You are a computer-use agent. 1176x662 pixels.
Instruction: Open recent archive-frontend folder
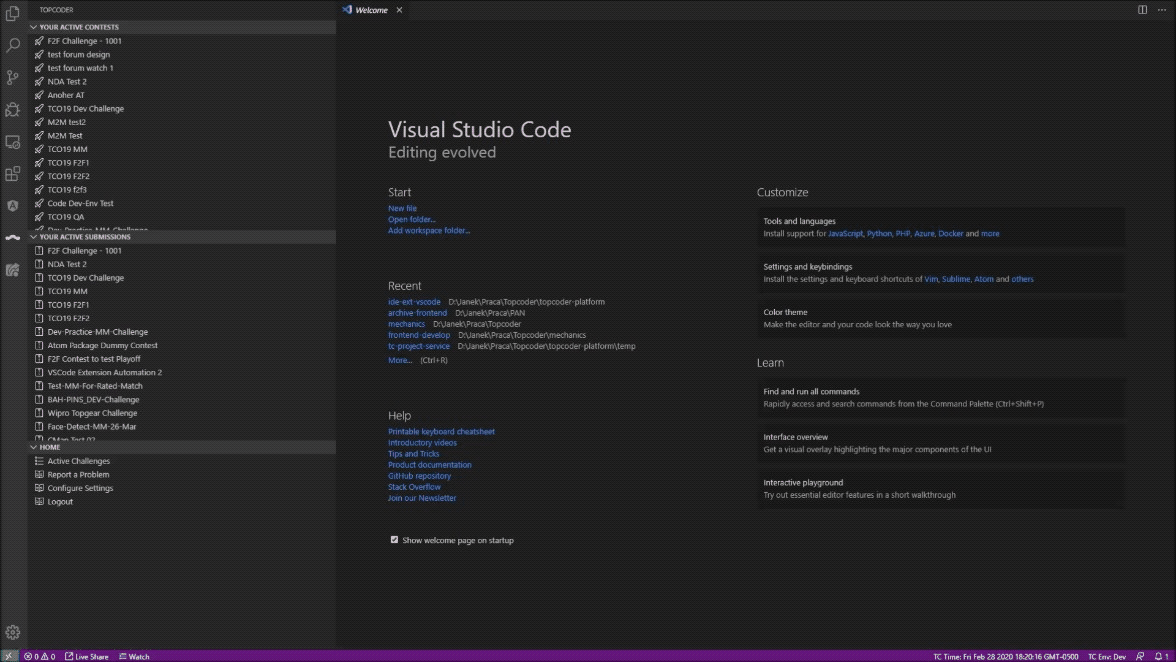417,313
